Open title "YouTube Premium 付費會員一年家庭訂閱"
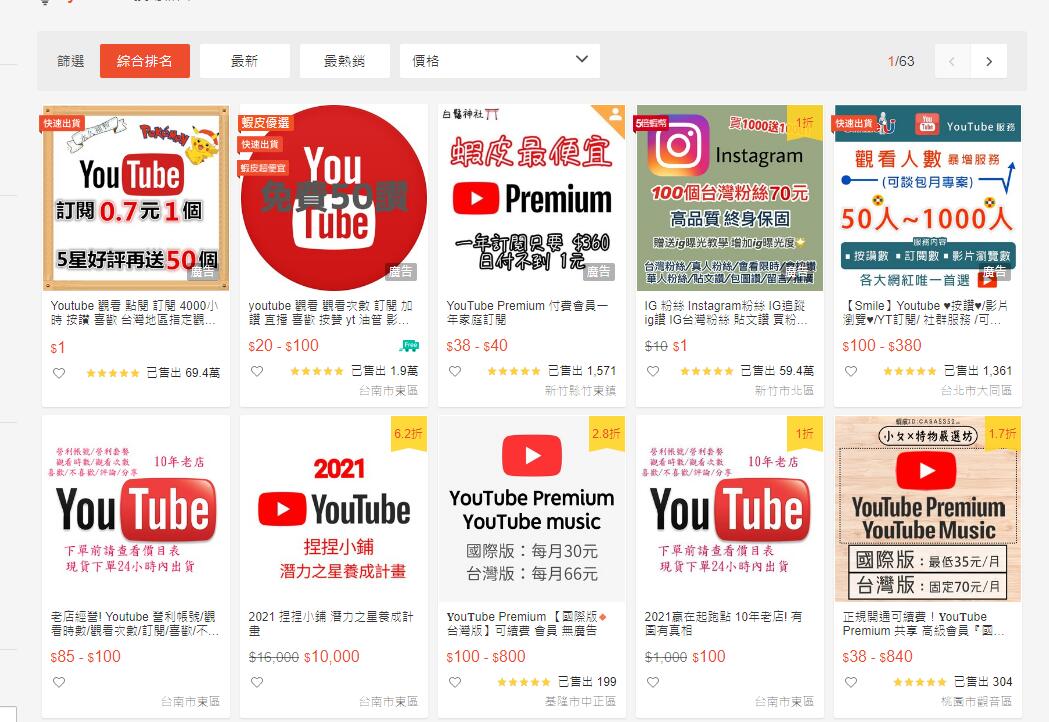The height and width of the screenshot is (722, 1049). [527, 312]
